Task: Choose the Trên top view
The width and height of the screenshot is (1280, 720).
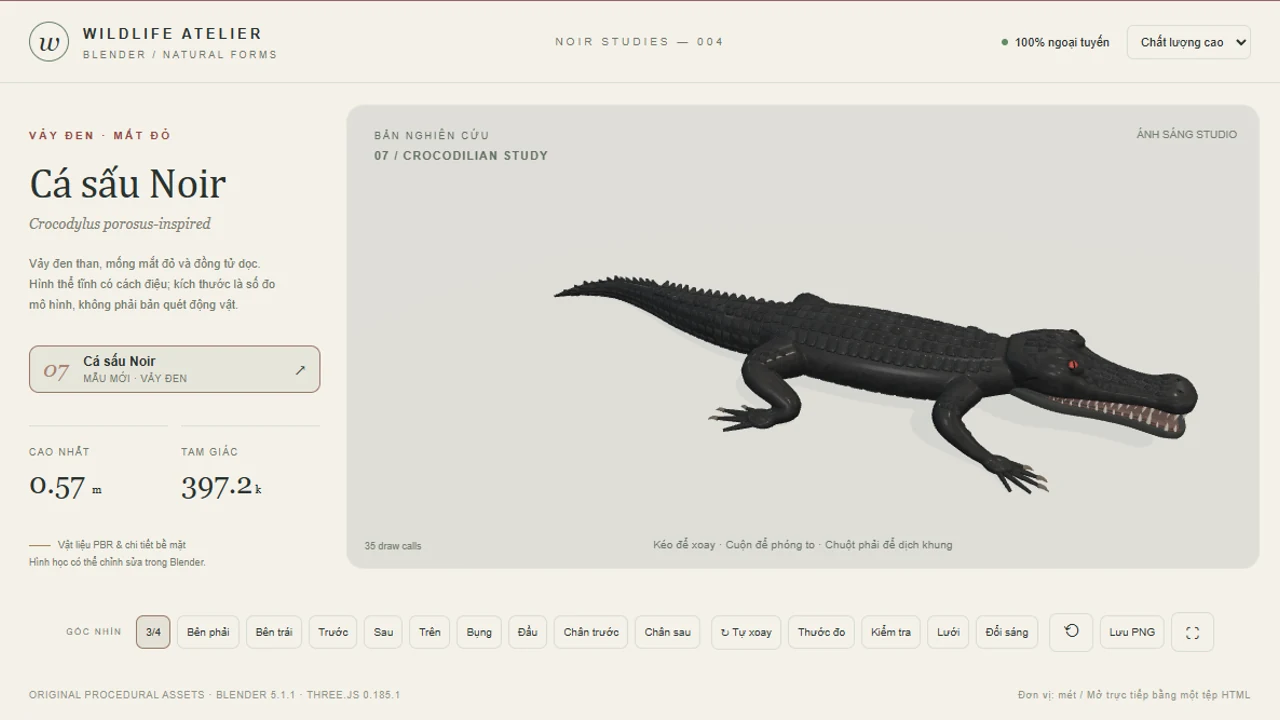Action: coord(430,632)
